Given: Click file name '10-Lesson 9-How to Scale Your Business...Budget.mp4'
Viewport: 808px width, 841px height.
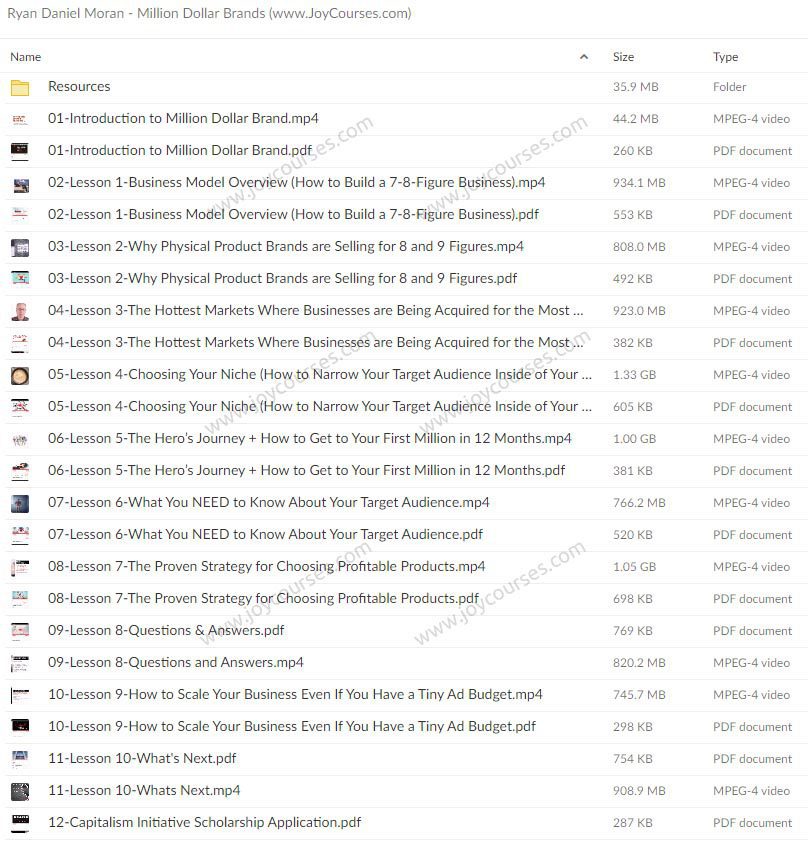Looking at the screenshot, I should pyautogui.click(x=295, y=695).
